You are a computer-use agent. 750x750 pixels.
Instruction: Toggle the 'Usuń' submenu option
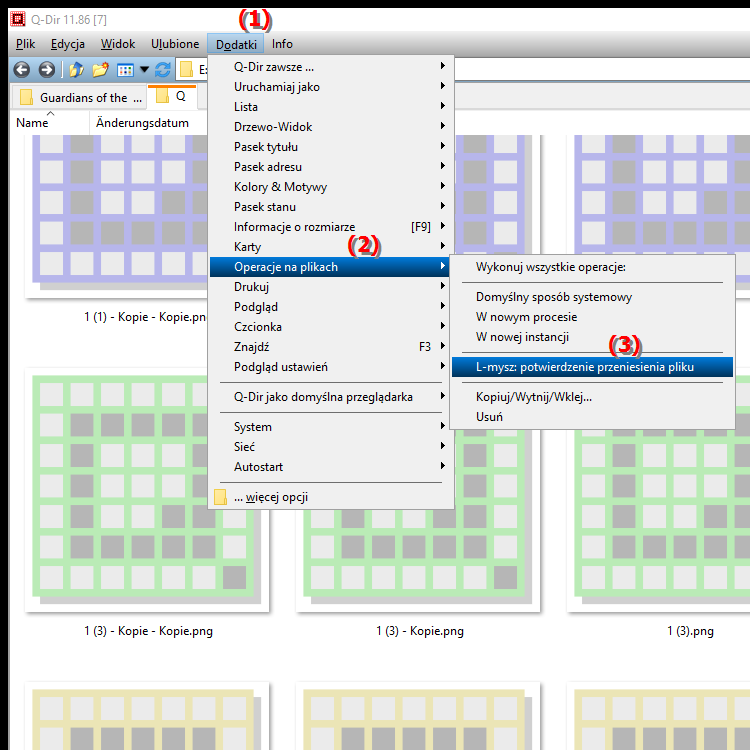(x=592, y=417)
